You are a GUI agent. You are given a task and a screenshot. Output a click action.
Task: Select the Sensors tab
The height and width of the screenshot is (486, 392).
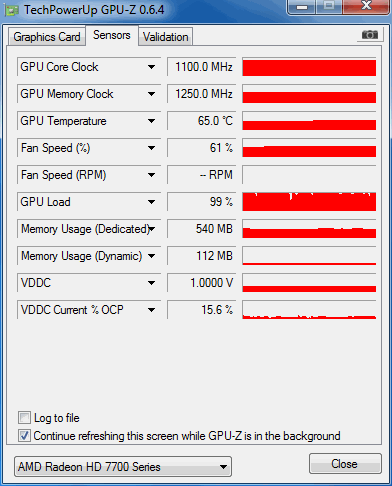(112, 35)
